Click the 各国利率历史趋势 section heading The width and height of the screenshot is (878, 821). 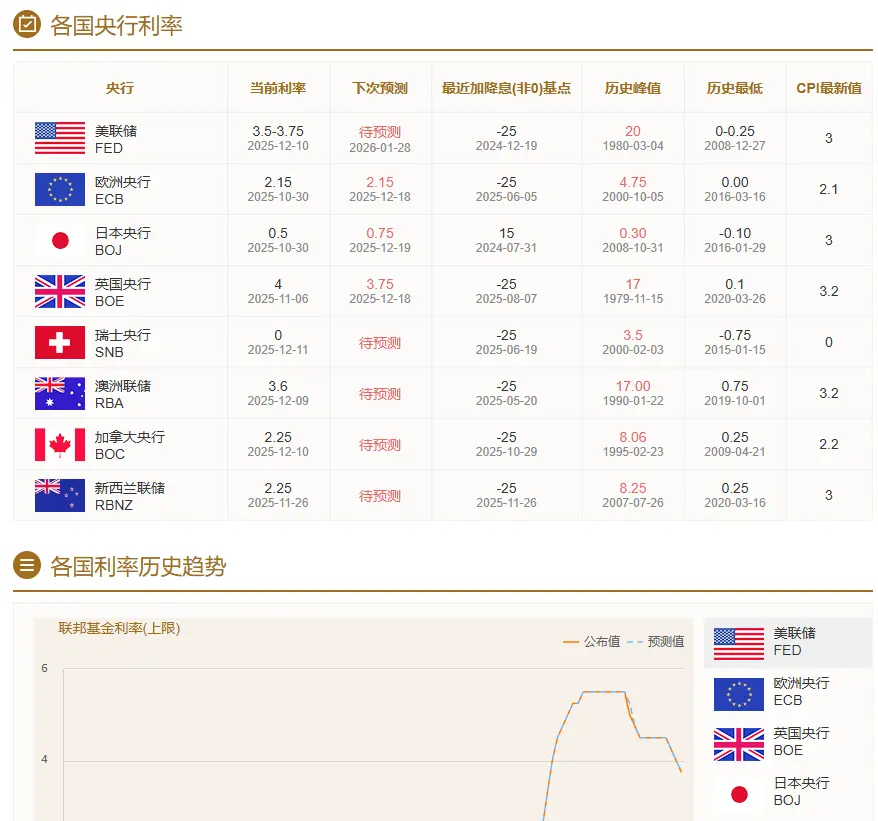pos(138,566)
